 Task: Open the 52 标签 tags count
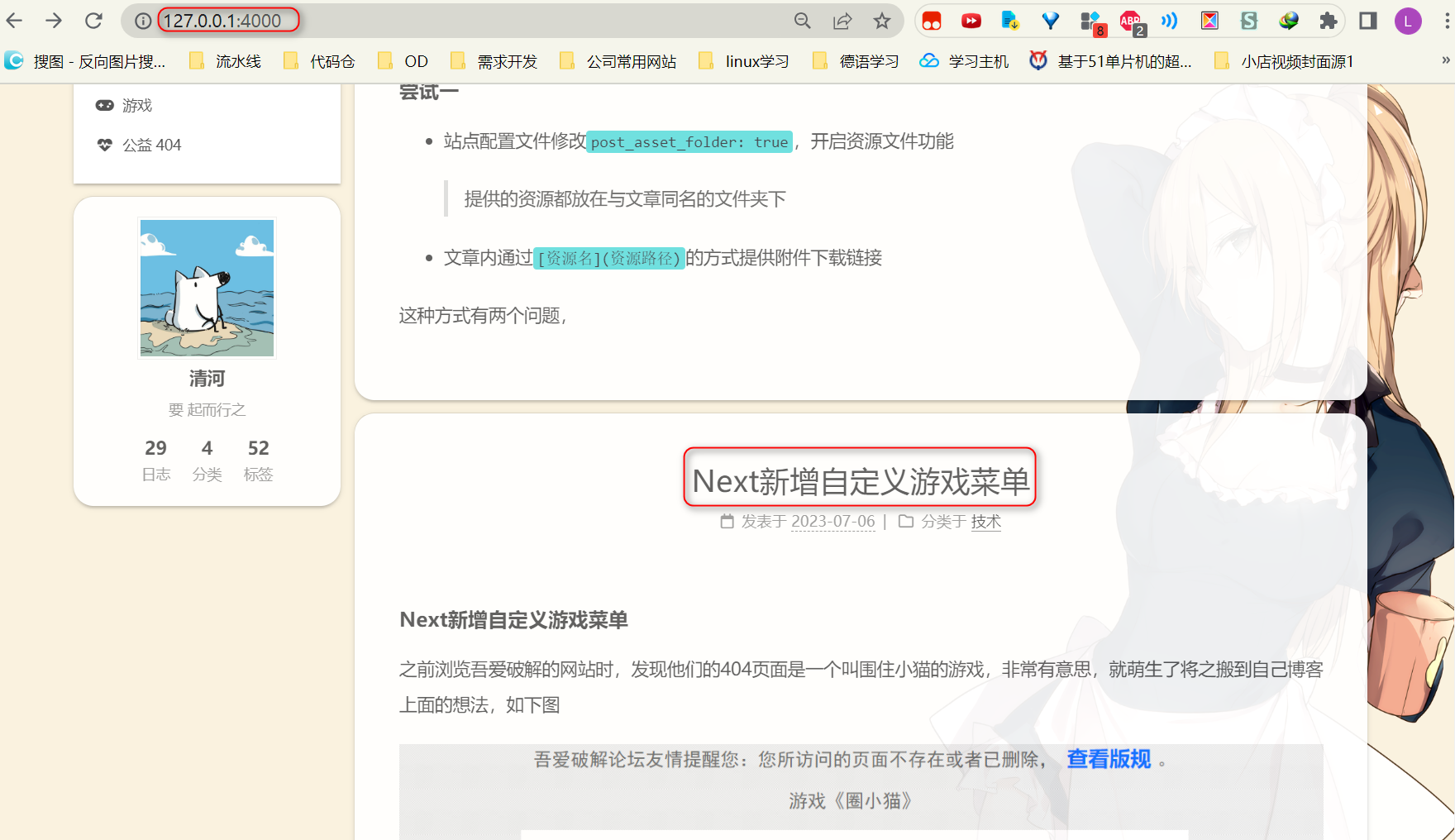pyautogui.click(x=258, y=460)
